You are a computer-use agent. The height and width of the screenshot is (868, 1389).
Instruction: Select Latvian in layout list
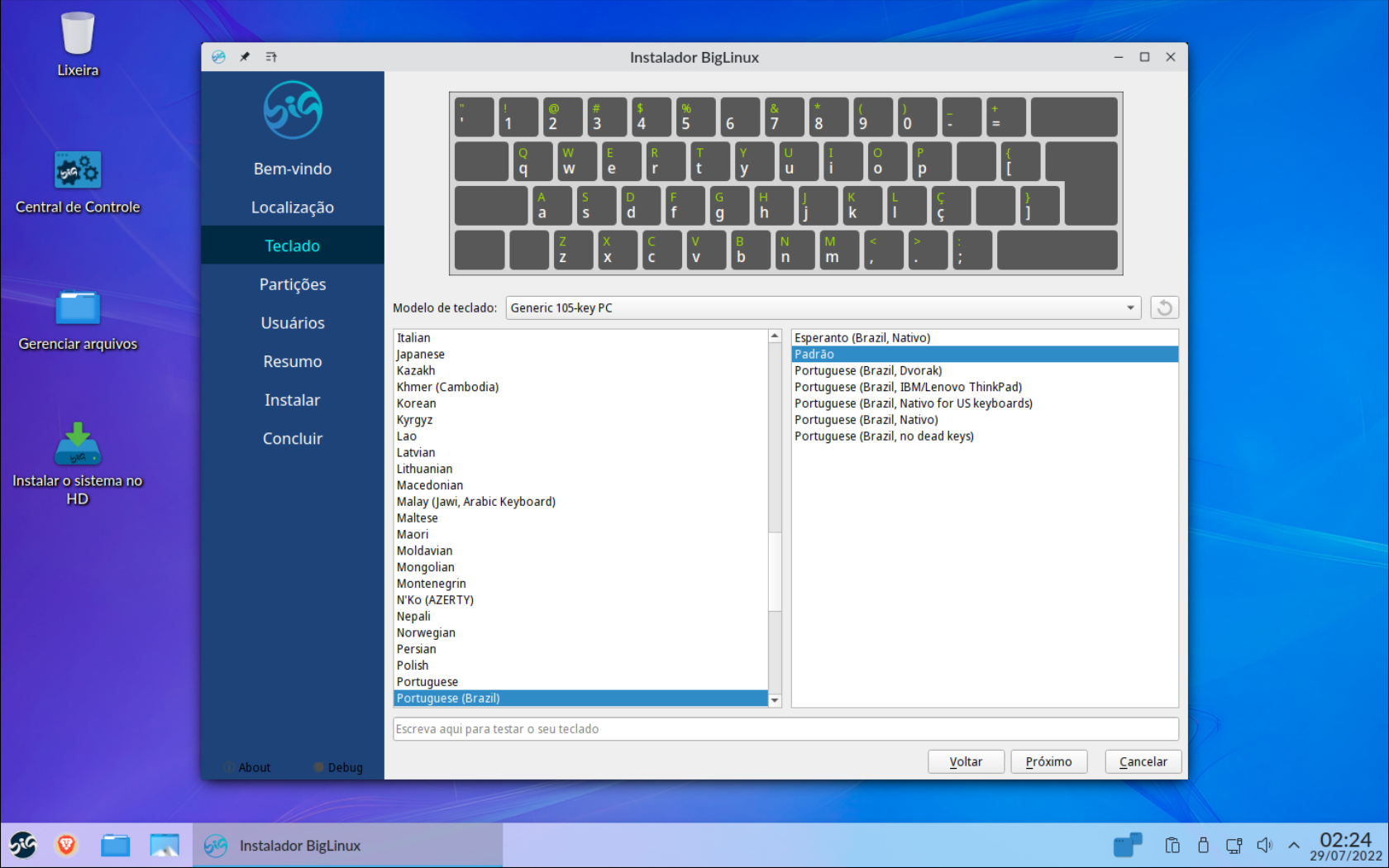pos(580,452)
